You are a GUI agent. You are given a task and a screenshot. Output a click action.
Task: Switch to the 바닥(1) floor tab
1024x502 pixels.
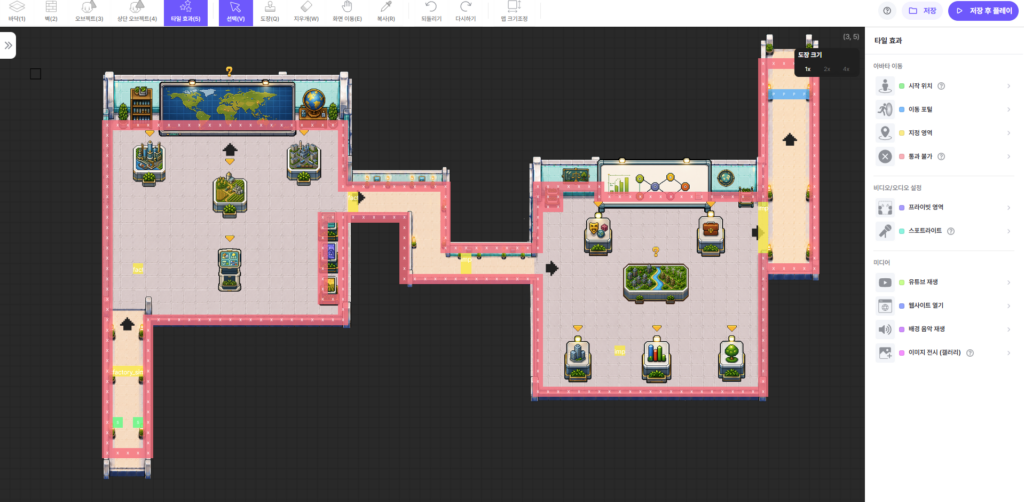[x=17, y=12]
